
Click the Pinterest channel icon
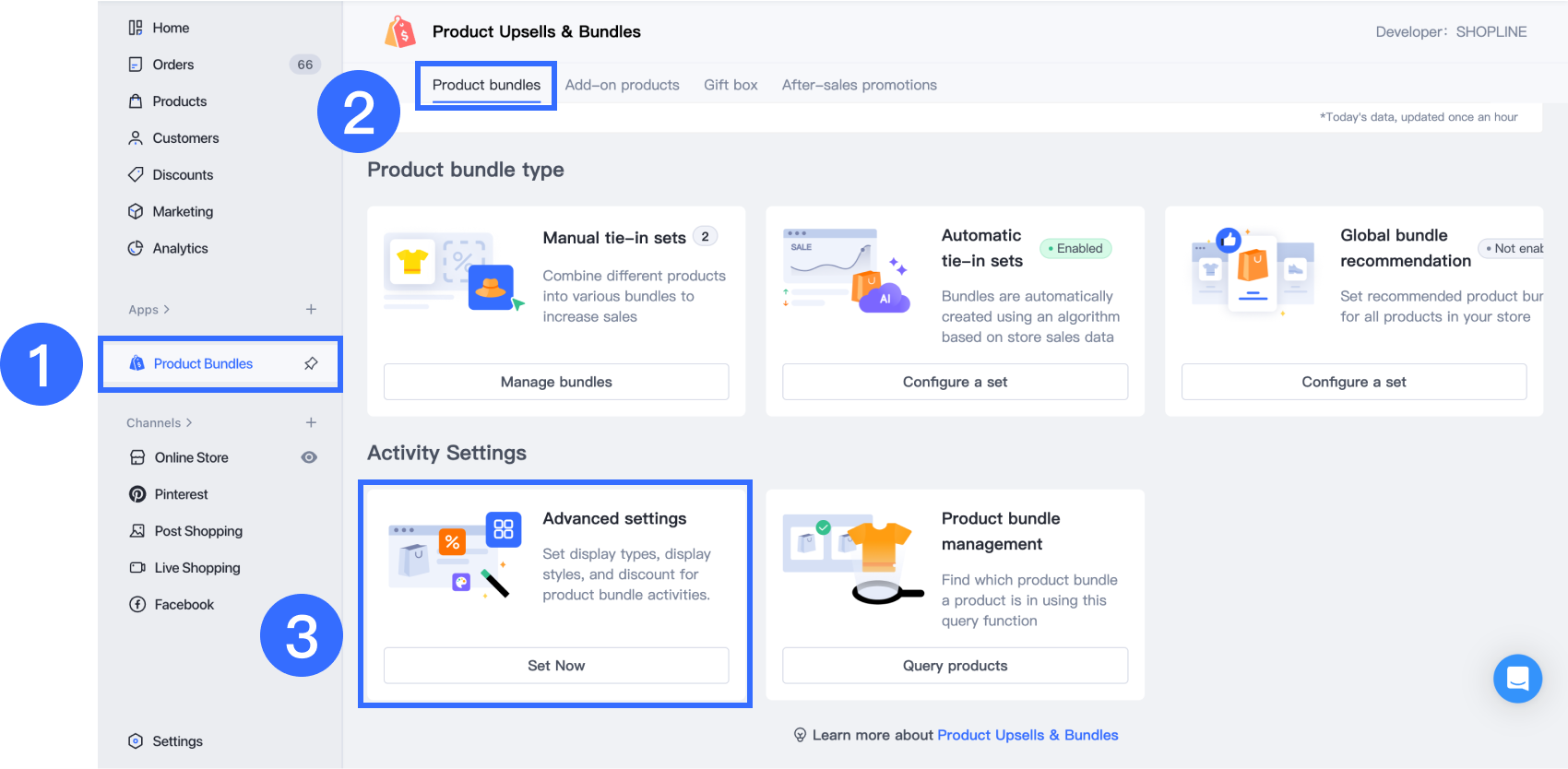pos(137,494)
